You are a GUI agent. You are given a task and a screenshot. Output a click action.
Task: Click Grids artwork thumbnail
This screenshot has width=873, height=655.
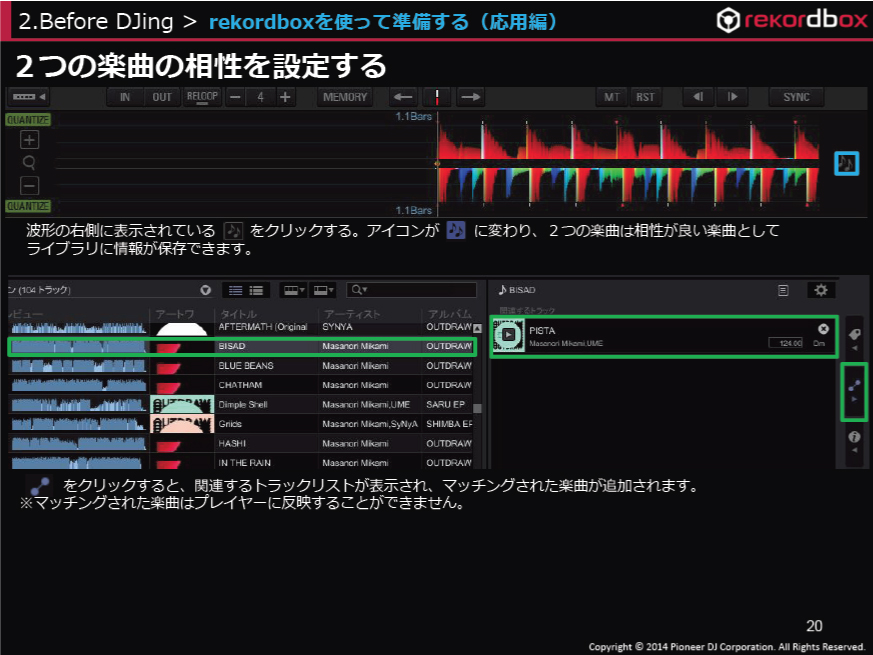pos(182,424)
